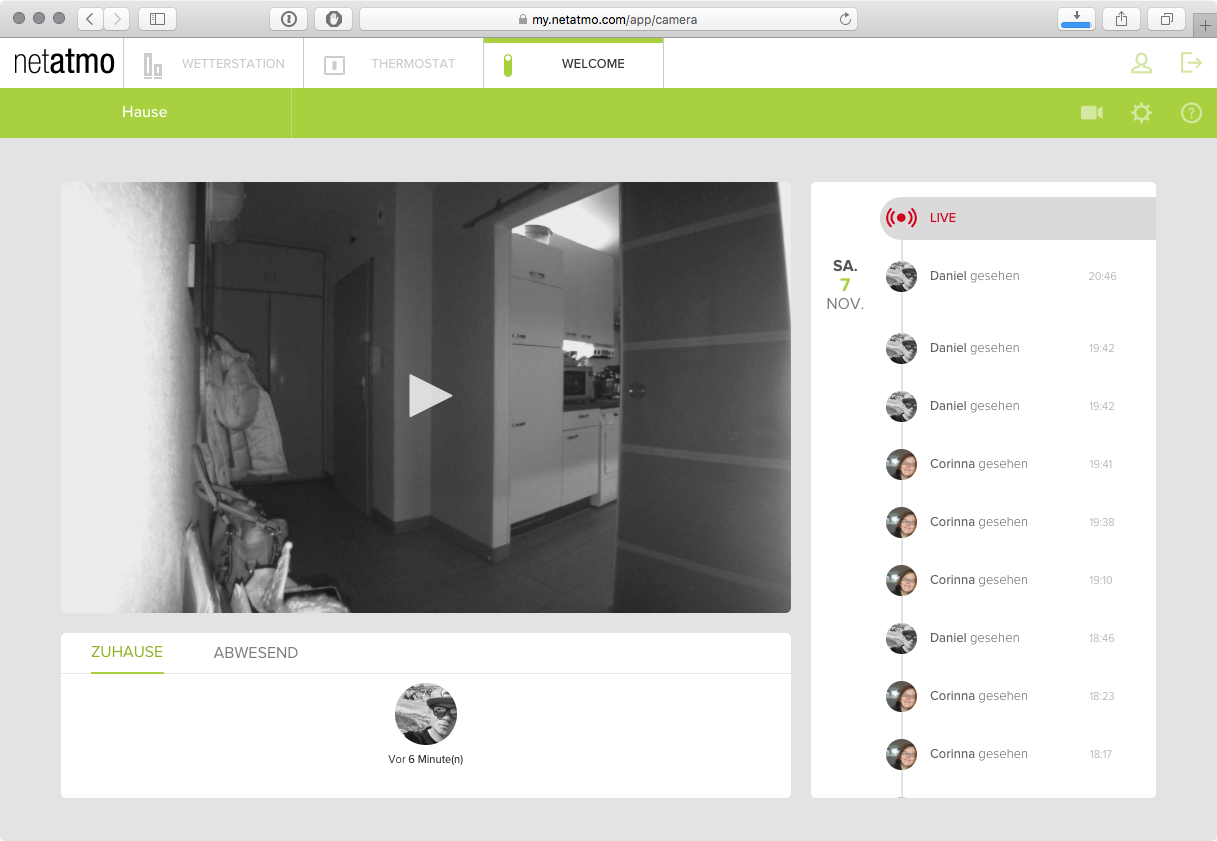Switch to the Wetterstation tab

[x=214, y=64]
